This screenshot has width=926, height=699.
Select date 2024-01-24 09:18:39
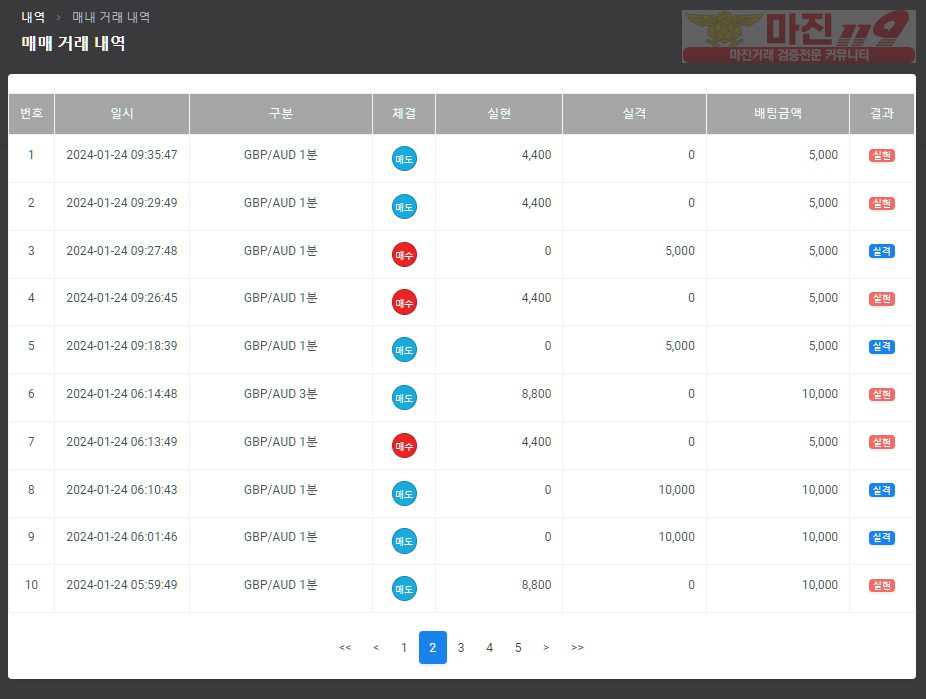click(122, 346)
